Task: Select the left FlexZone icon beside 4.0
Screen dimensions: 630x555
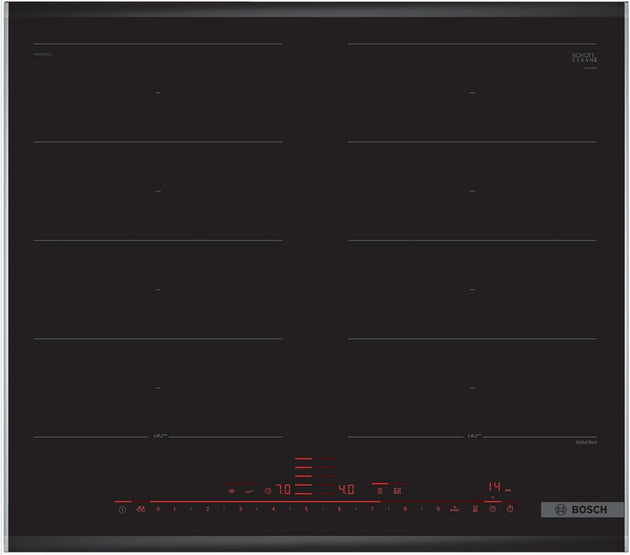Action: pos(380,491)
